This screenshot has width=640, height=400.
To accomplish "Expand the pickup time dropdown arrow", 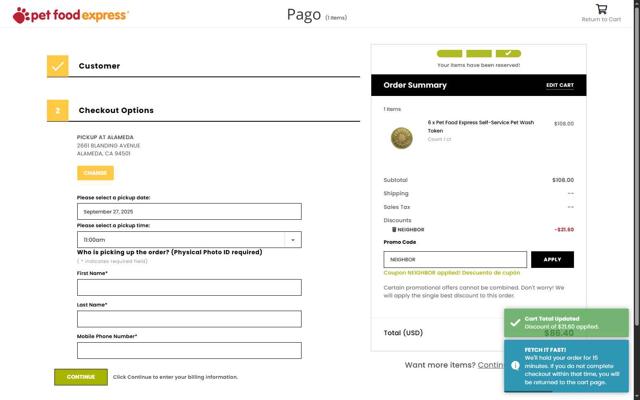I will point(293,240).
